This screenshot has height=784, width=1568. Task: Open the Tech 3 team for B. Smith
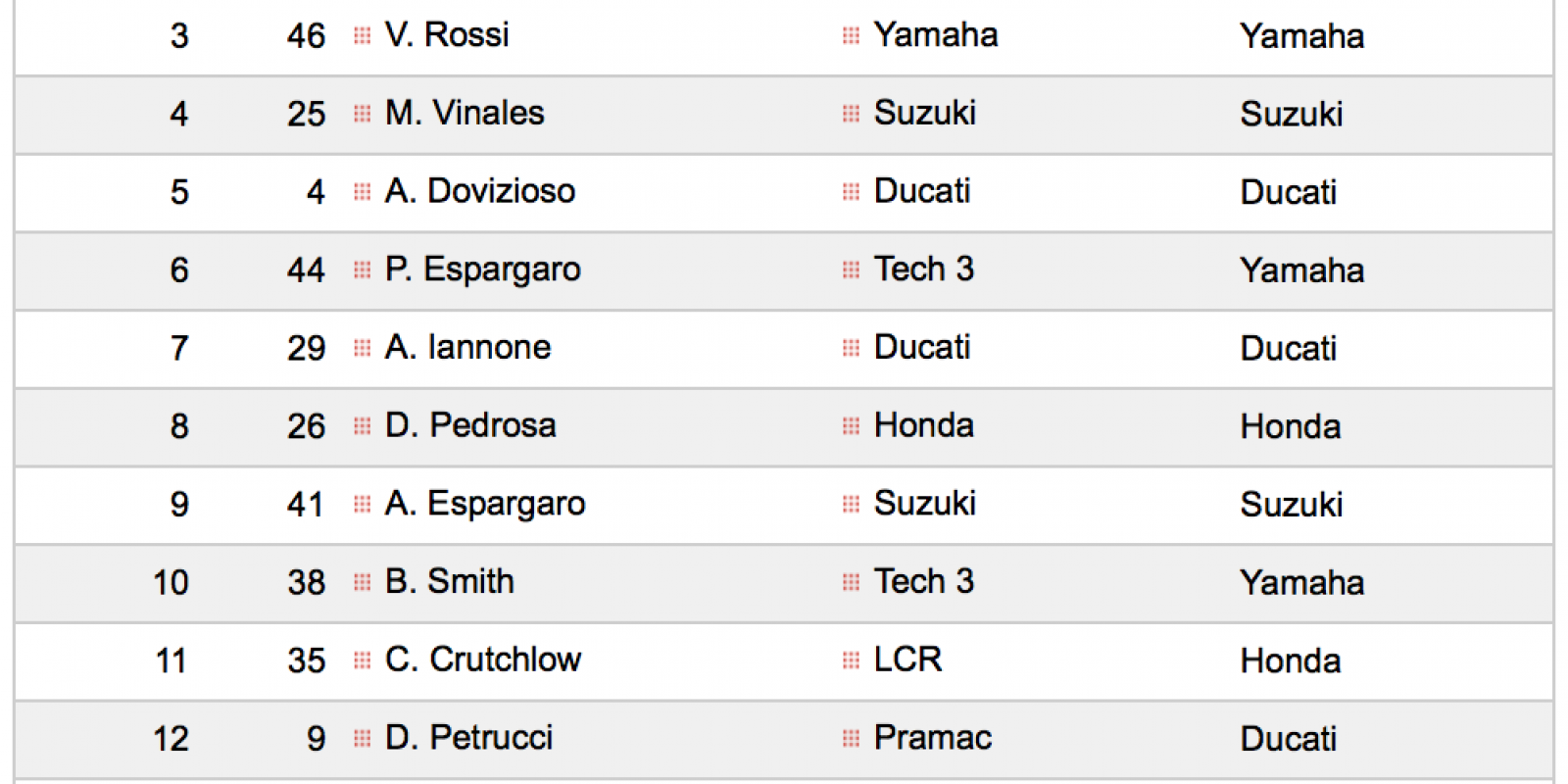coord(923,581)
